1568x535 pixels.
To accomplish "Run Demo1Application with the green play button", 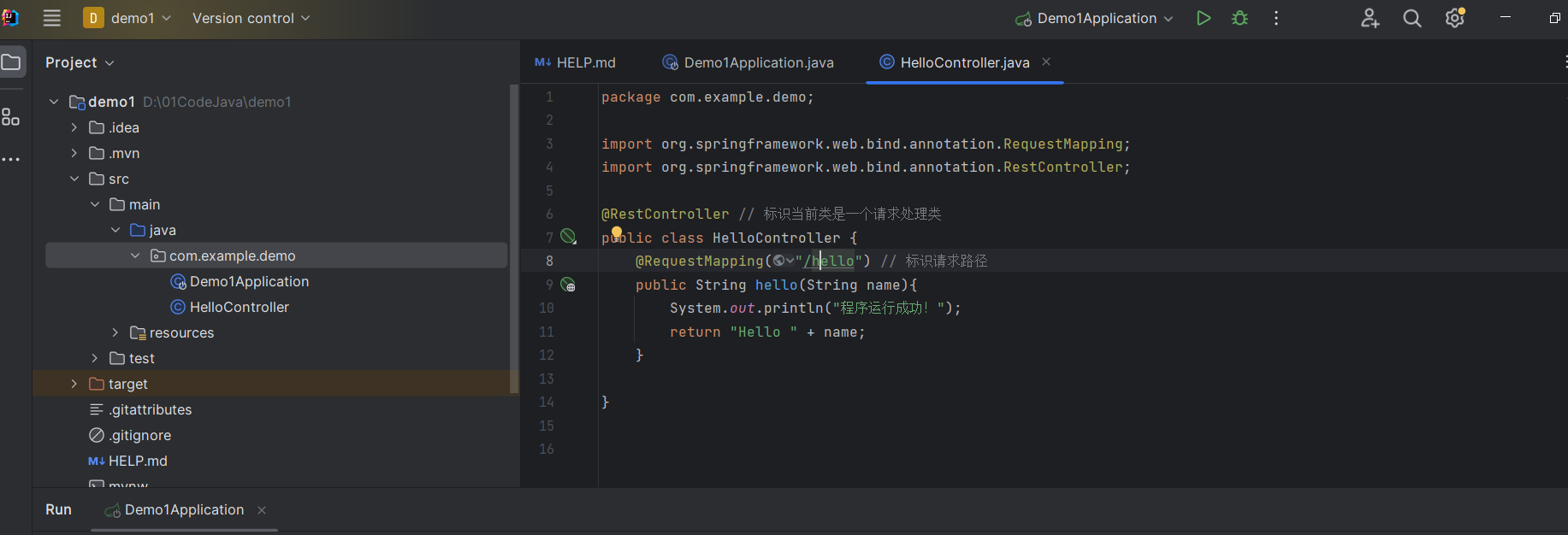I will (x=1204, y=18).
